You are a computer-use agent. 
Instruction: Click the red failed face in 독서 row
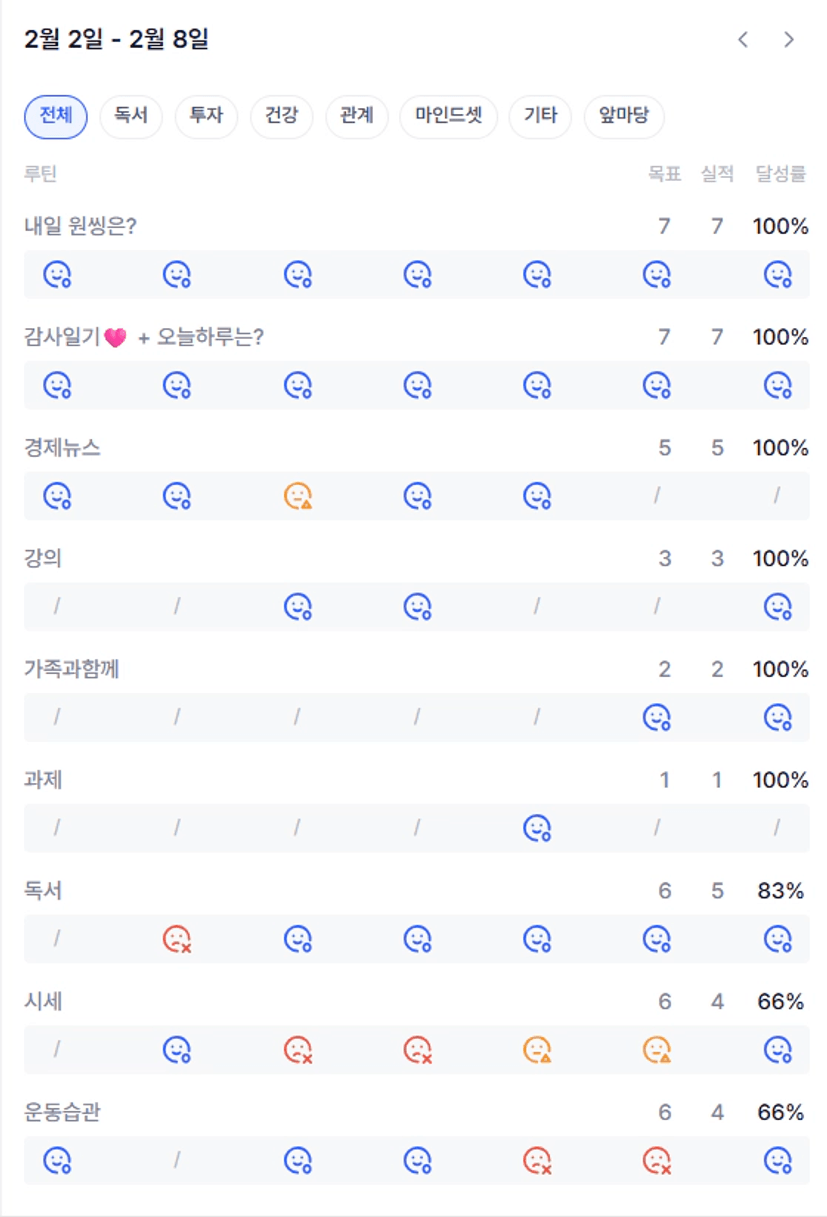click(x=177, y=939)
